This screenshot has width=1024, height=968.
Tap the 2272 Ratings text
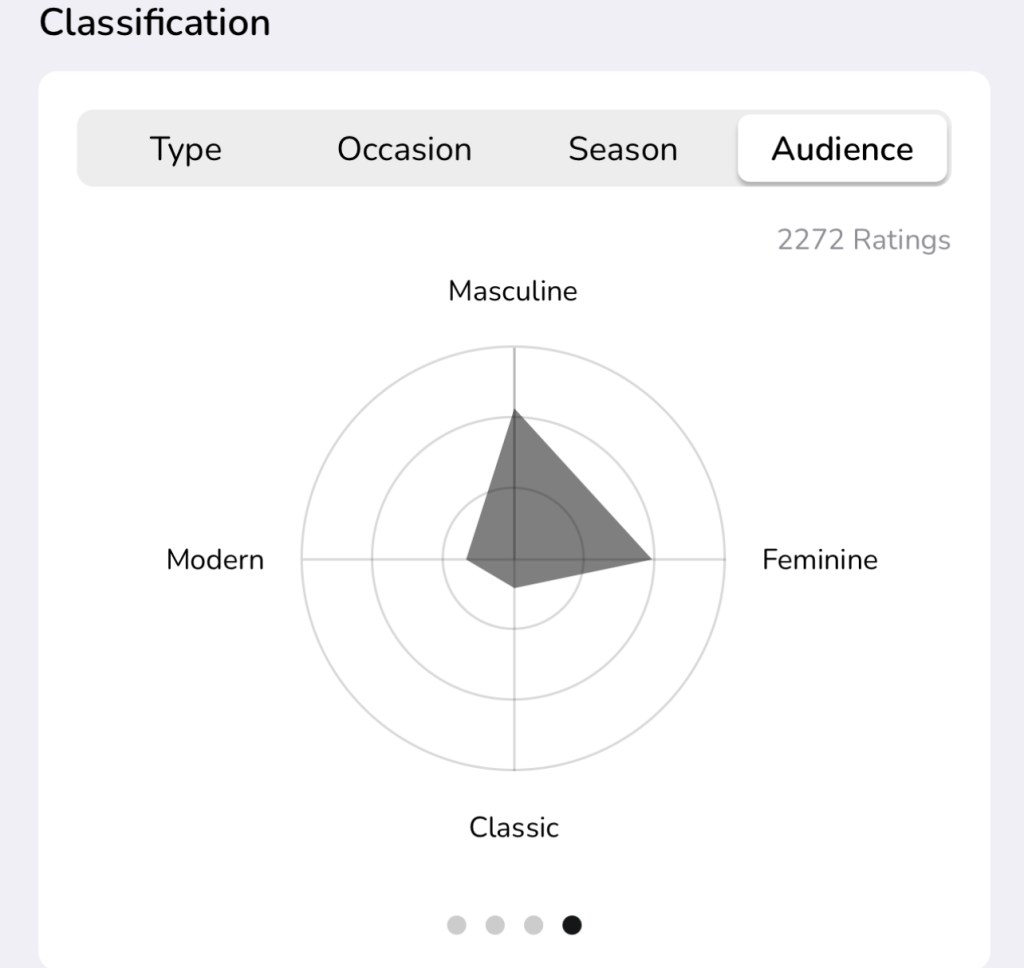[863, 240]
